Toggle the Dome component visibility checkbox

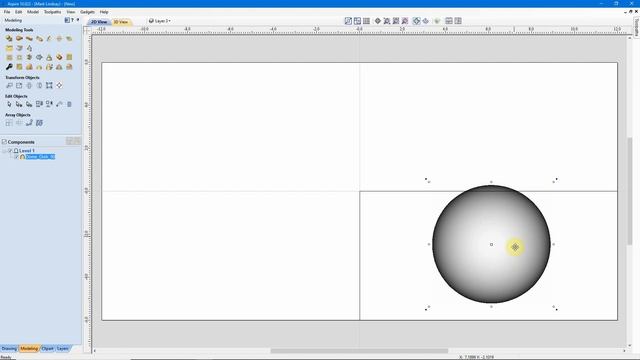[17, 157]
